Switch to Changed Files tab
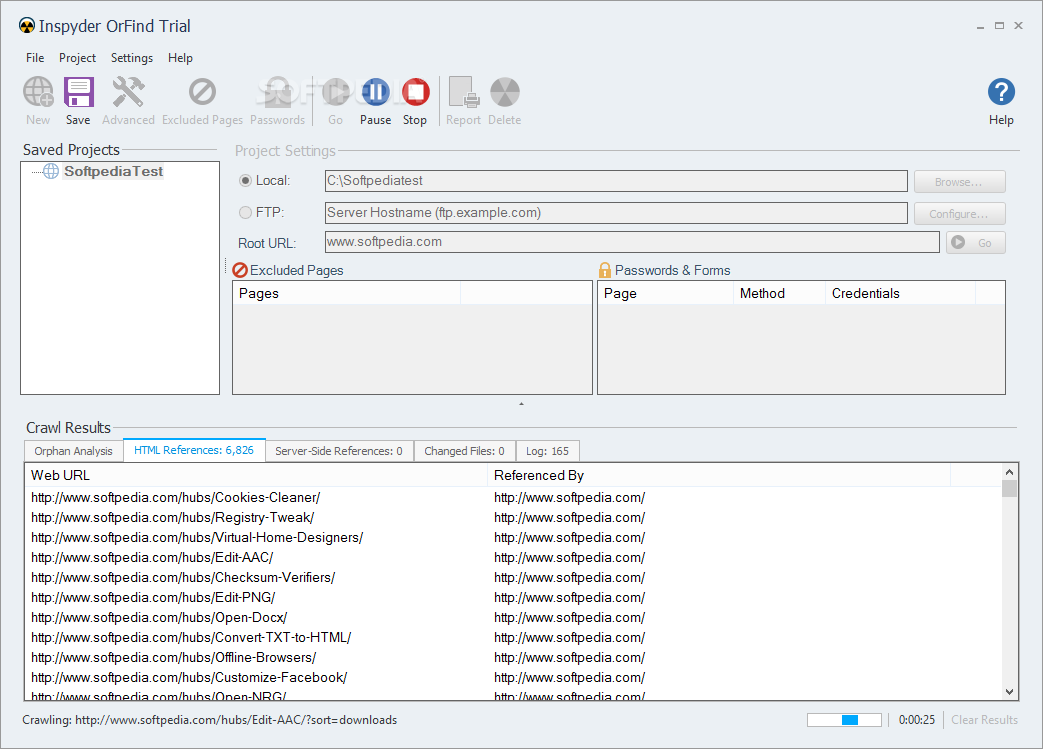 (x=464, y=451)
